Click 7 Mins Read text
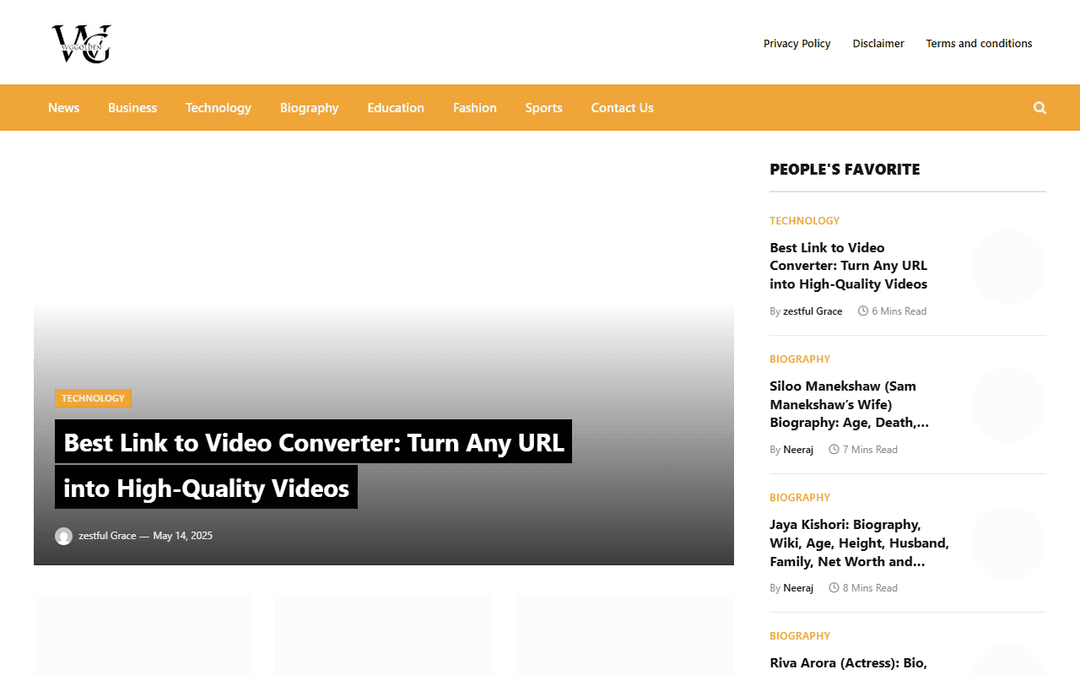This screenshot has width=1080, height=675. (x=870, y=450)
